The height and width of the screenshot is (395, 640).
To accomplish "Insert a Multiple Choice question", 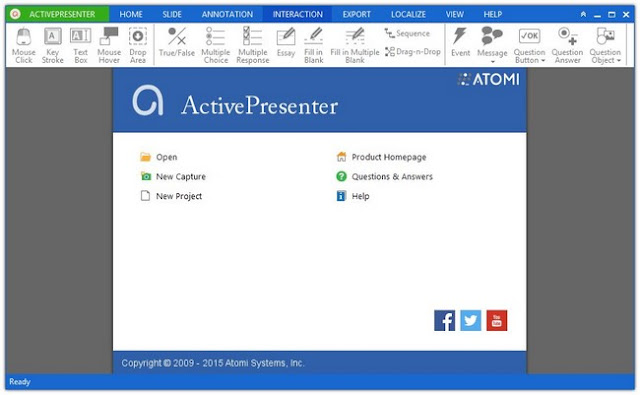I will click(216, 45).
